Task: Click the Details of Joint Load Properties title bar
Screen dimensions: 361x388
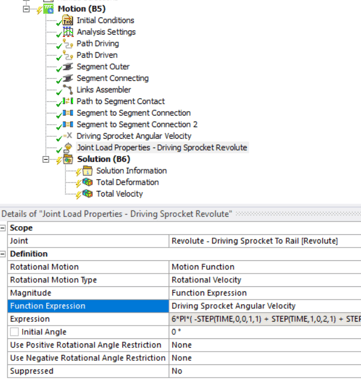Action: click(180, 214)
